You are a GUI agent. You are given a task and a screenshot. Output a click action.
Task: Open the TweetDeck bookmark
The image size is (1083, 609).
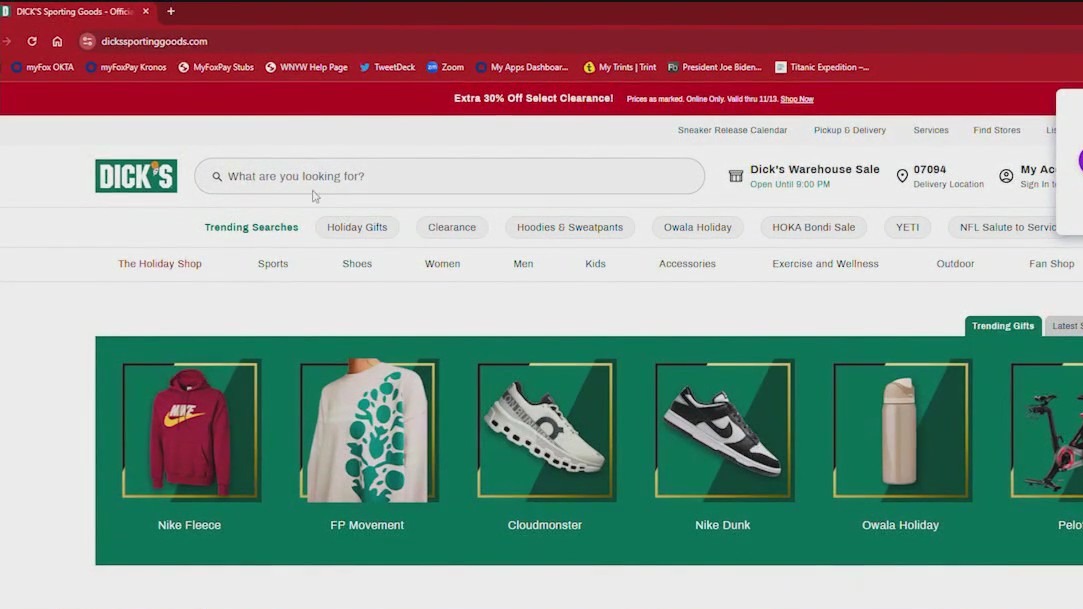coord(387,67)
